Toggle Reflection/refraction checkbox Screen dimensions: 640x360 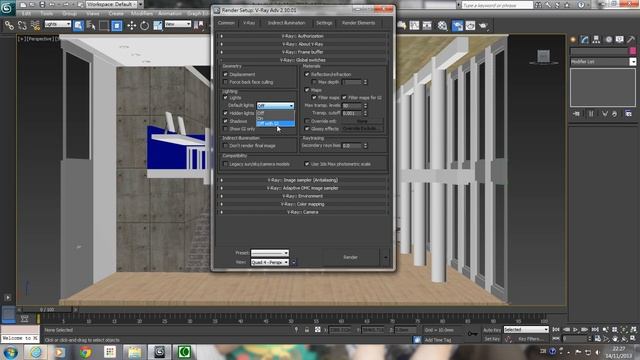point(307,74)
